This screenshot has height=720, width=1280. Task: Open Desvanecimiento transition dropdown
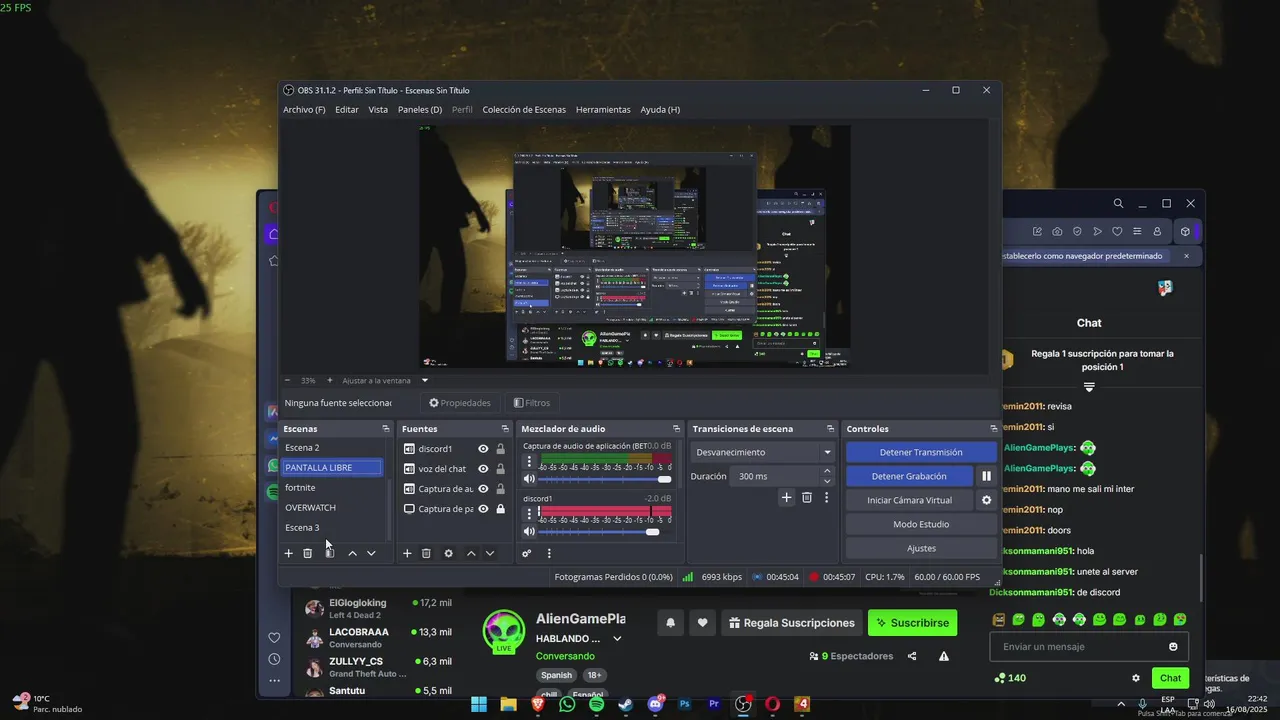pos(764,453)
